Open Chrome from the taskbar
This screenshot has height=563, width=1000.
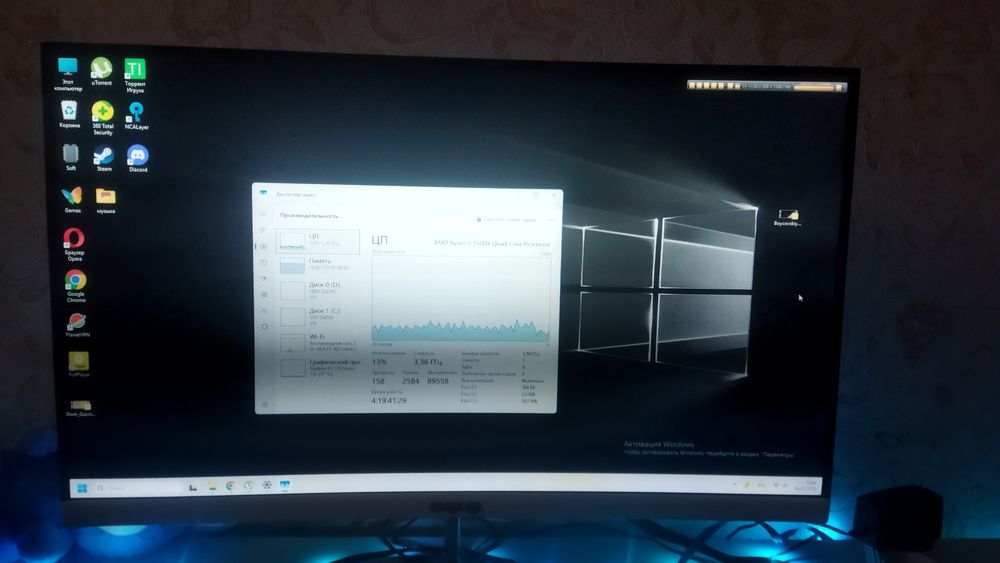(x=230, y=486)
